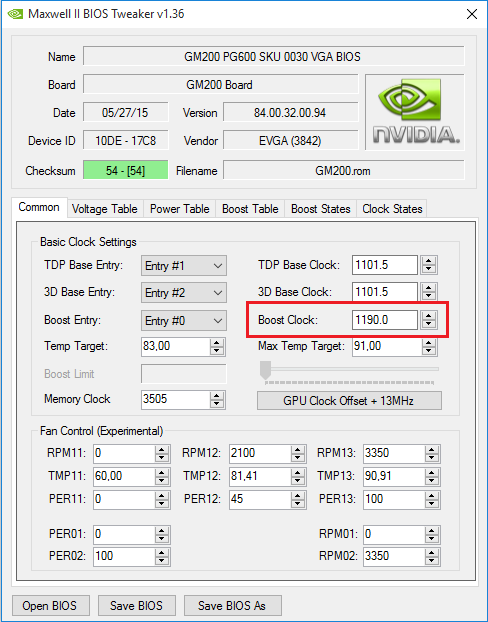Click the Temp Target spinner arrows
The height and width of the screenshot is (622, 488).
(217, 347)
